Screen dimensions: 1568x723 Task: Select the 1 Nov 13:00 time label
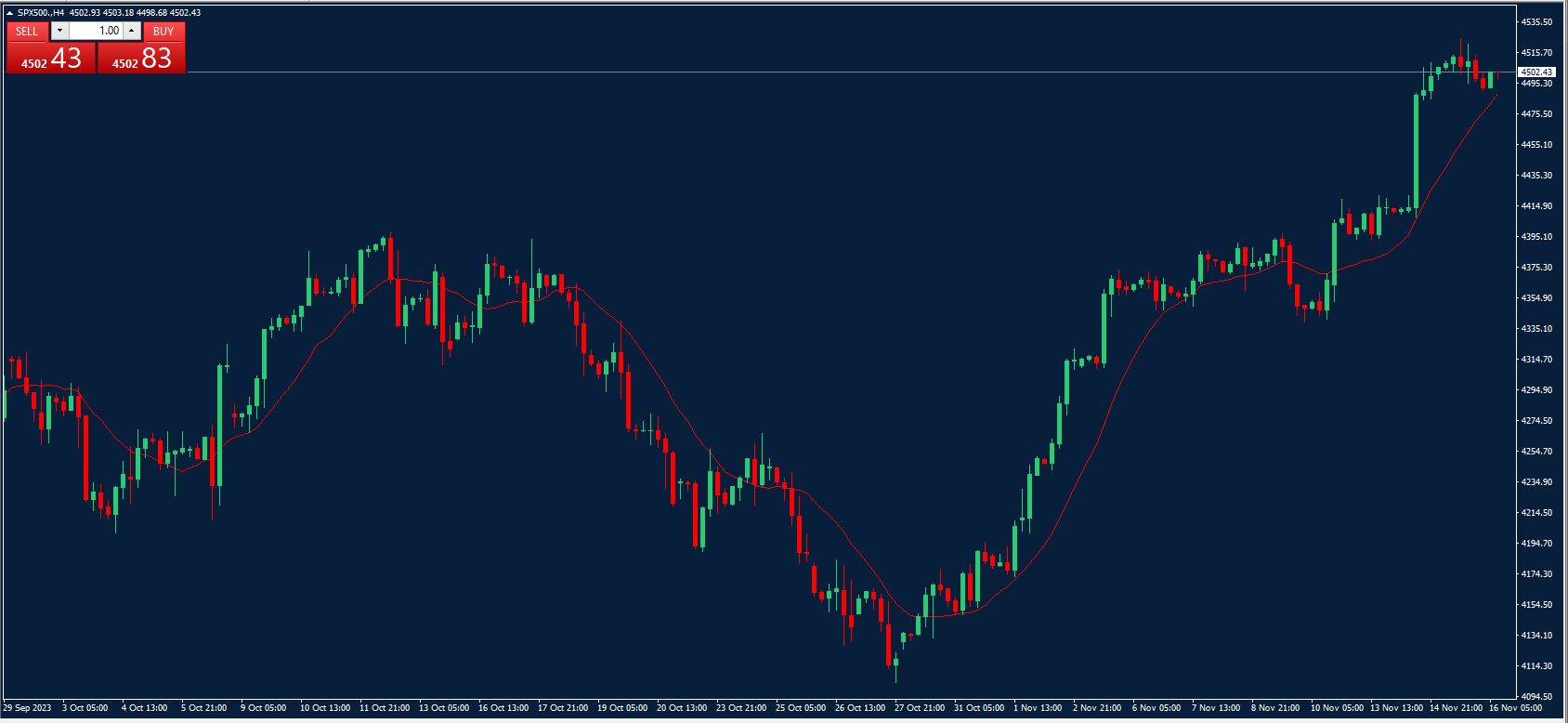pyautogui.click(x=1037, y=708)
